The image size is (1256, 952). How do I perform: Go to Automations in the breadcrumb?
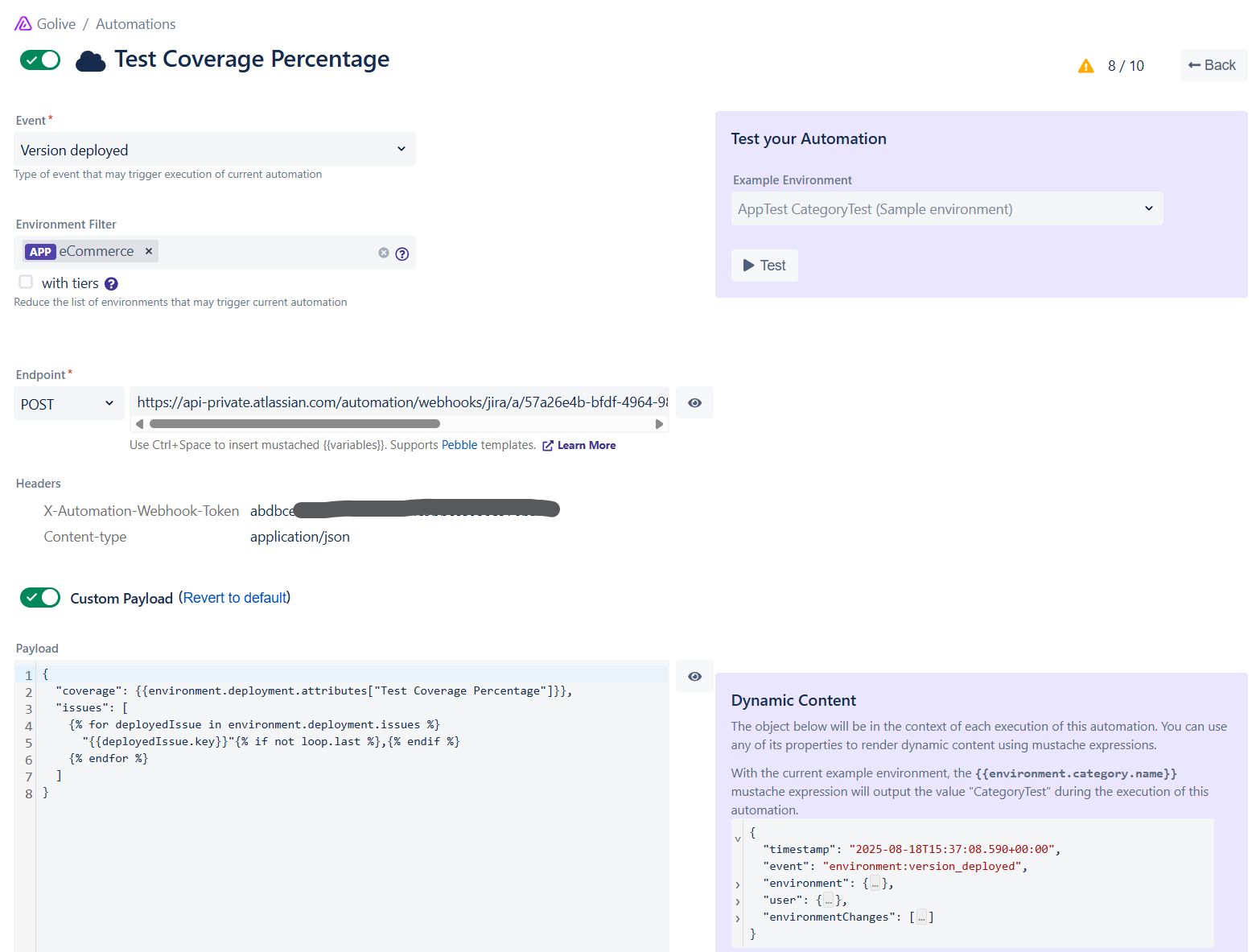[135, 24]
